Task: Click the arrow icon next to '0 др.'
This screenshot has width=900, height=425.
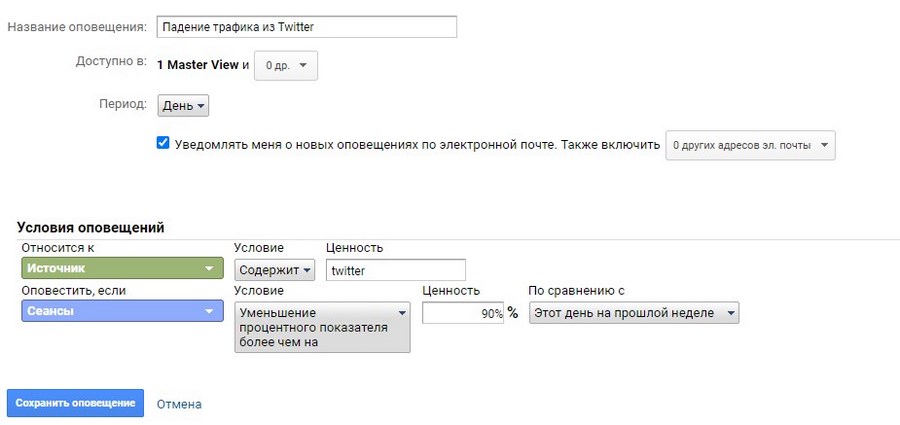Action: click(304, 65)
